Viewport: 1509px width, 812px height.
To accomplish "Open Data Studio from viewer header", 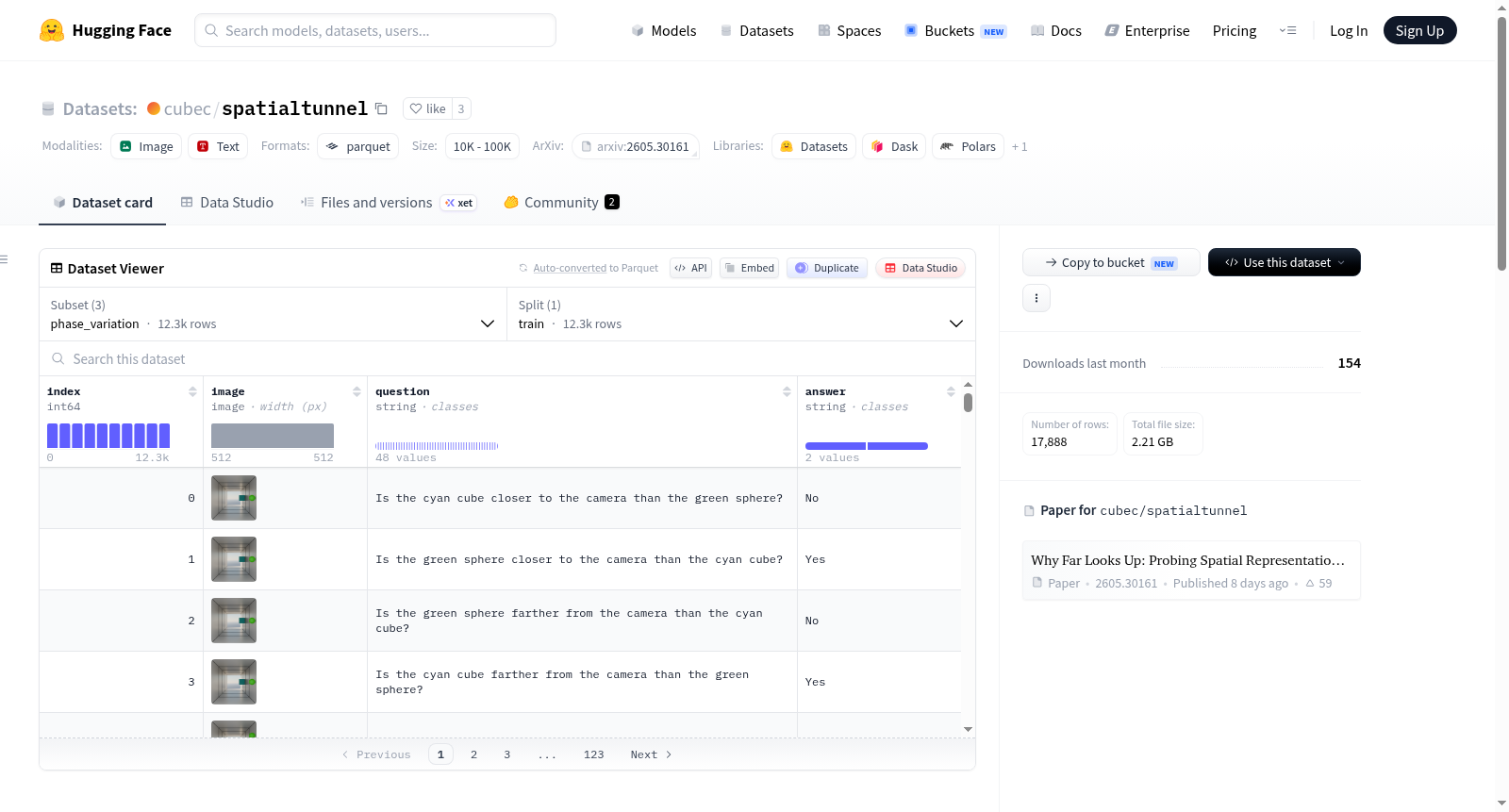I will [x=920, y=268].
